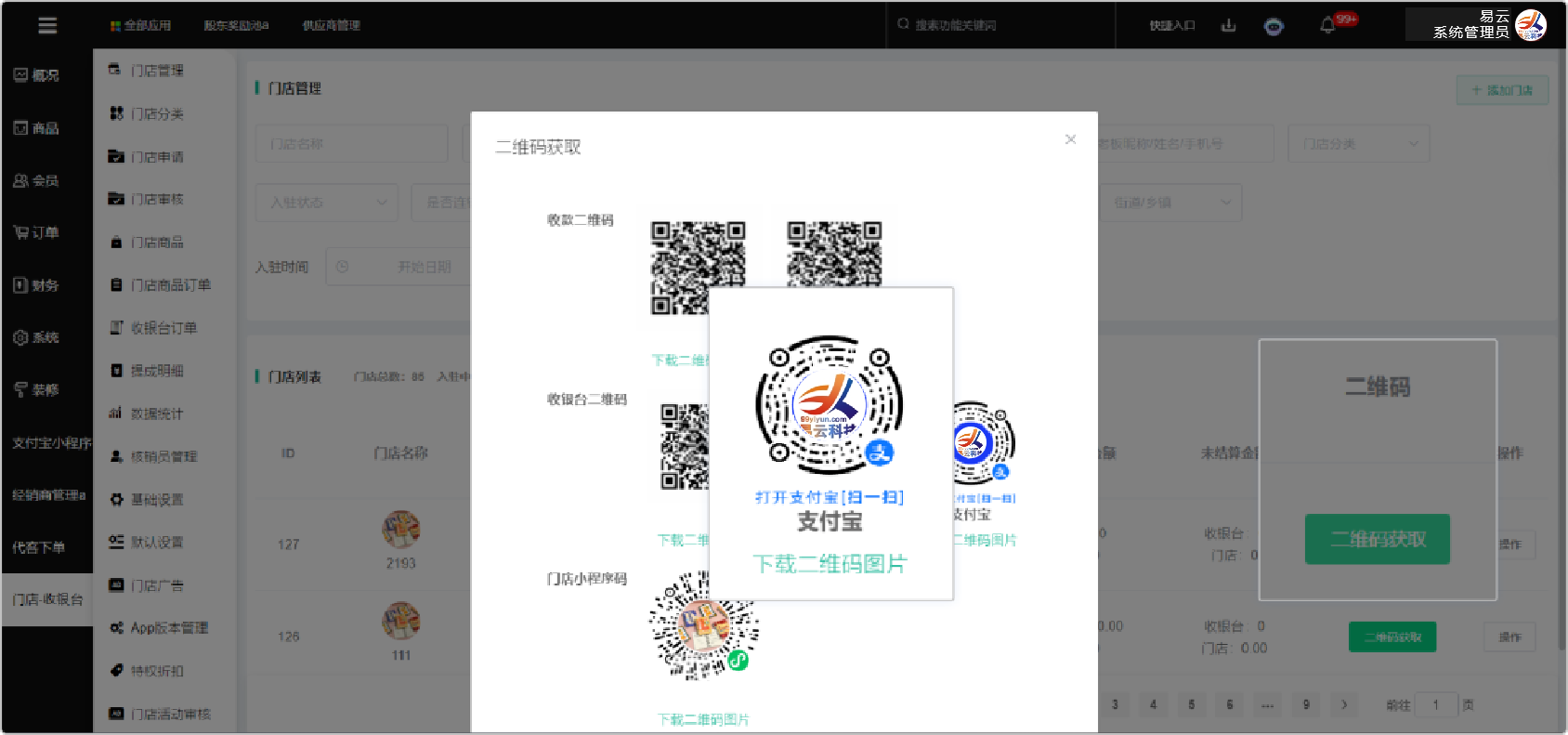This screenshot has height=735, width=1568.
Task: Switch to 股东奖励池a top tab
Action: tap(237, 26)
